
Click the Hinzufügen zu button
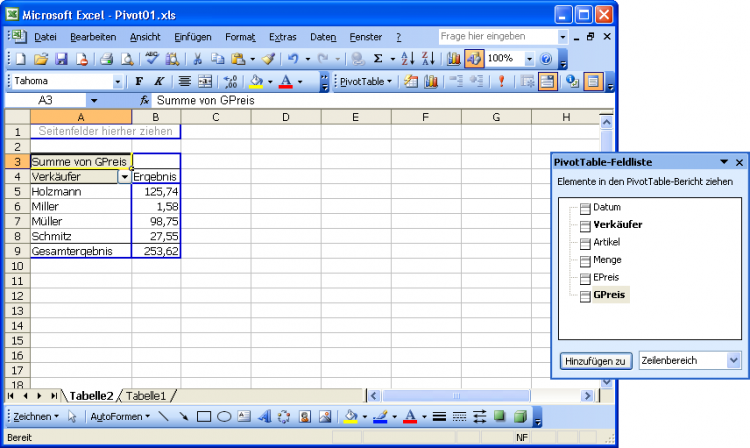[594, 360]
